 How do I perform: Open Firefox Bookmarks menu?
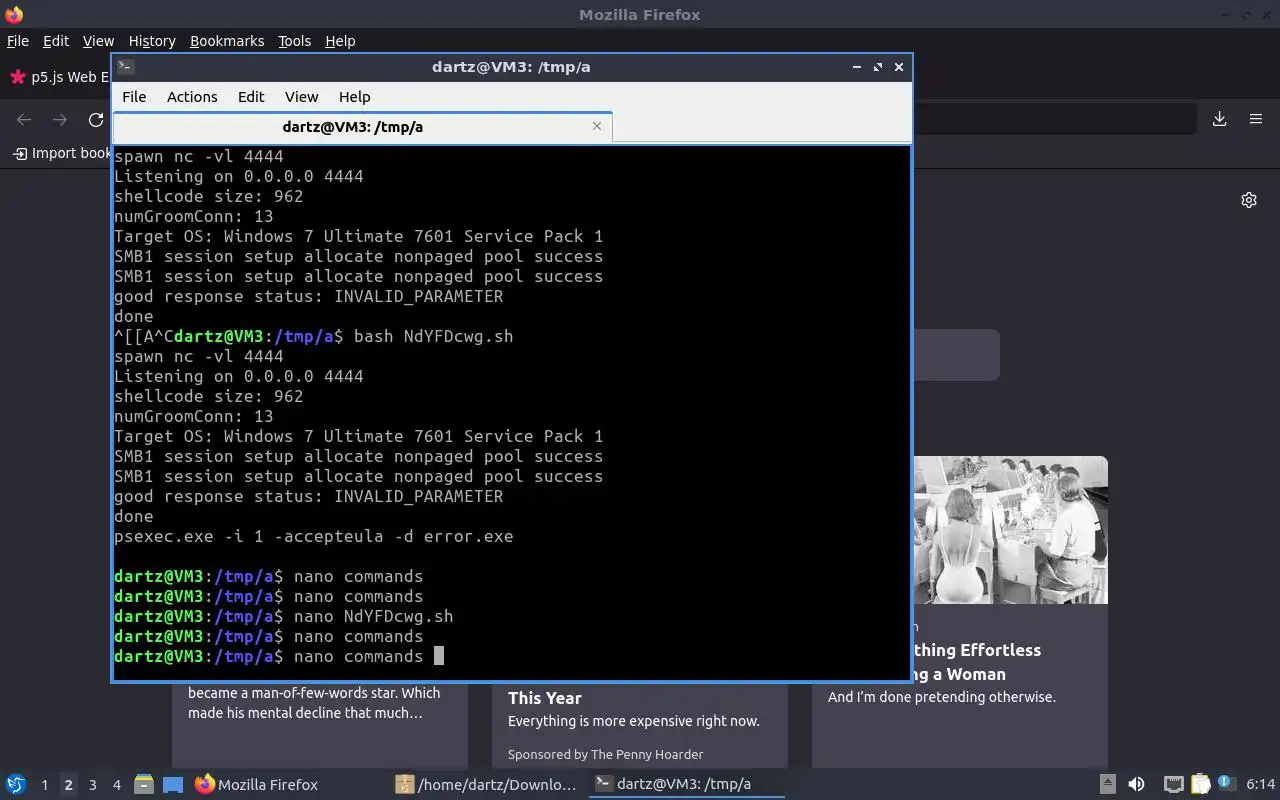click(x=227, y=41)
